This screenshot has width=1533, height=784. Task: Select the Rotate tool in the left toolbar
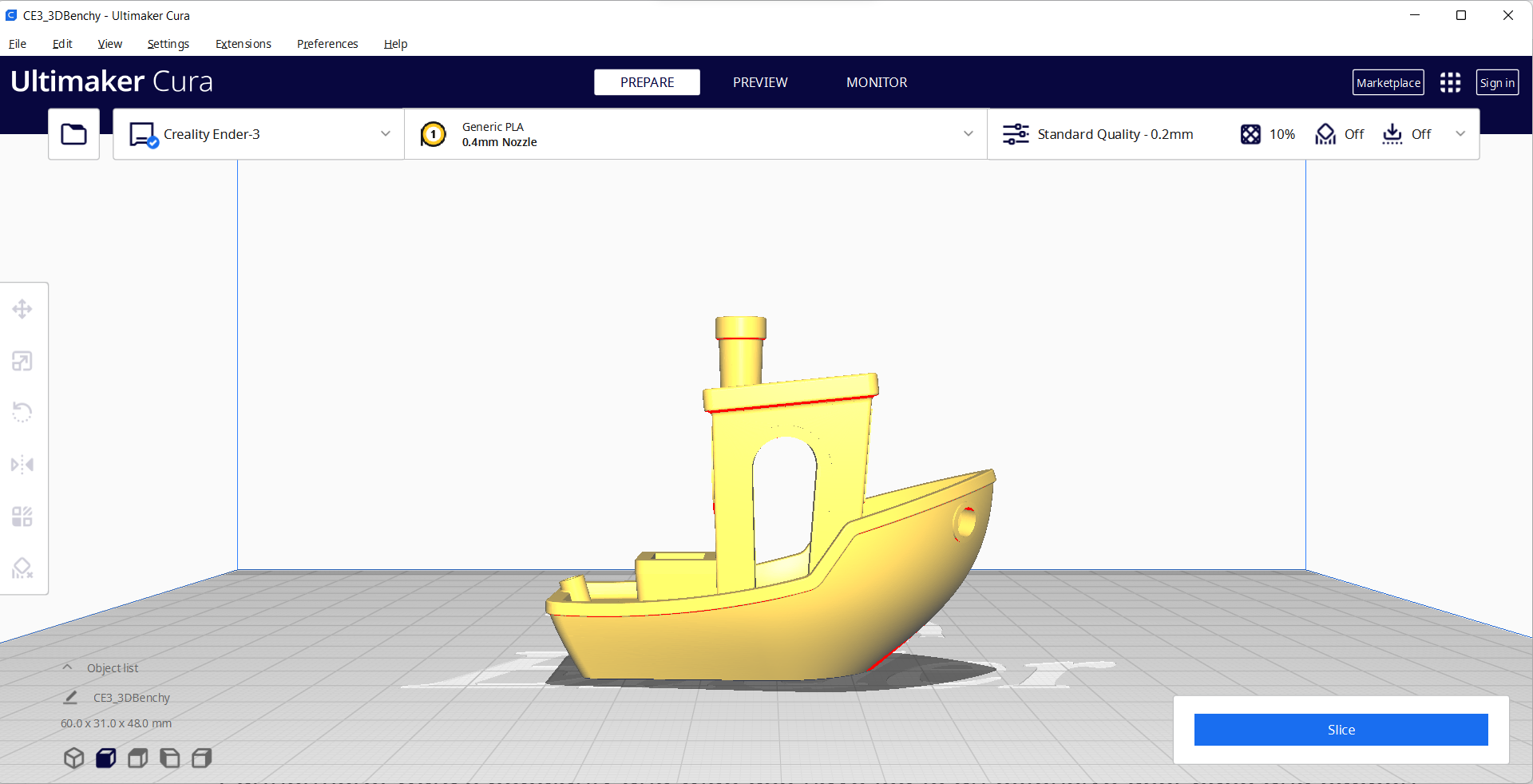click(22, 413)
